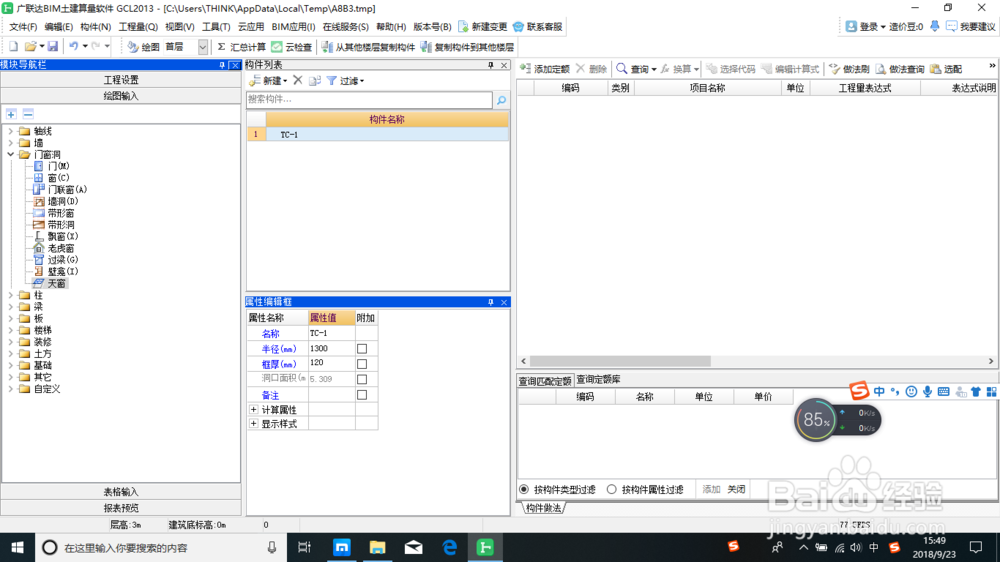Select 飘窗(X) item in tree
This screenshot has width=1000, height=562.
(56, 236)
